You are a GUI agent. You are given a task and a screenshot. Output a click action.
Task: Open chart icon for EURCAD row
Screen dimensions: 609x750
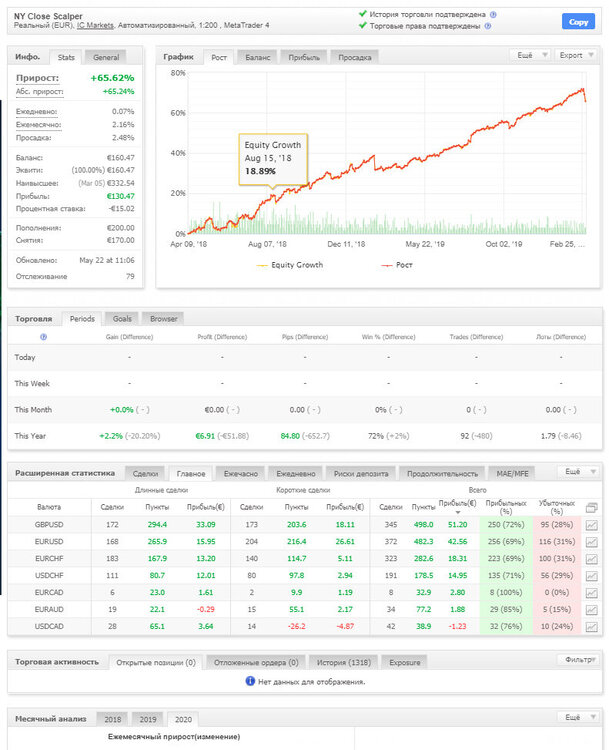point(592,593)
